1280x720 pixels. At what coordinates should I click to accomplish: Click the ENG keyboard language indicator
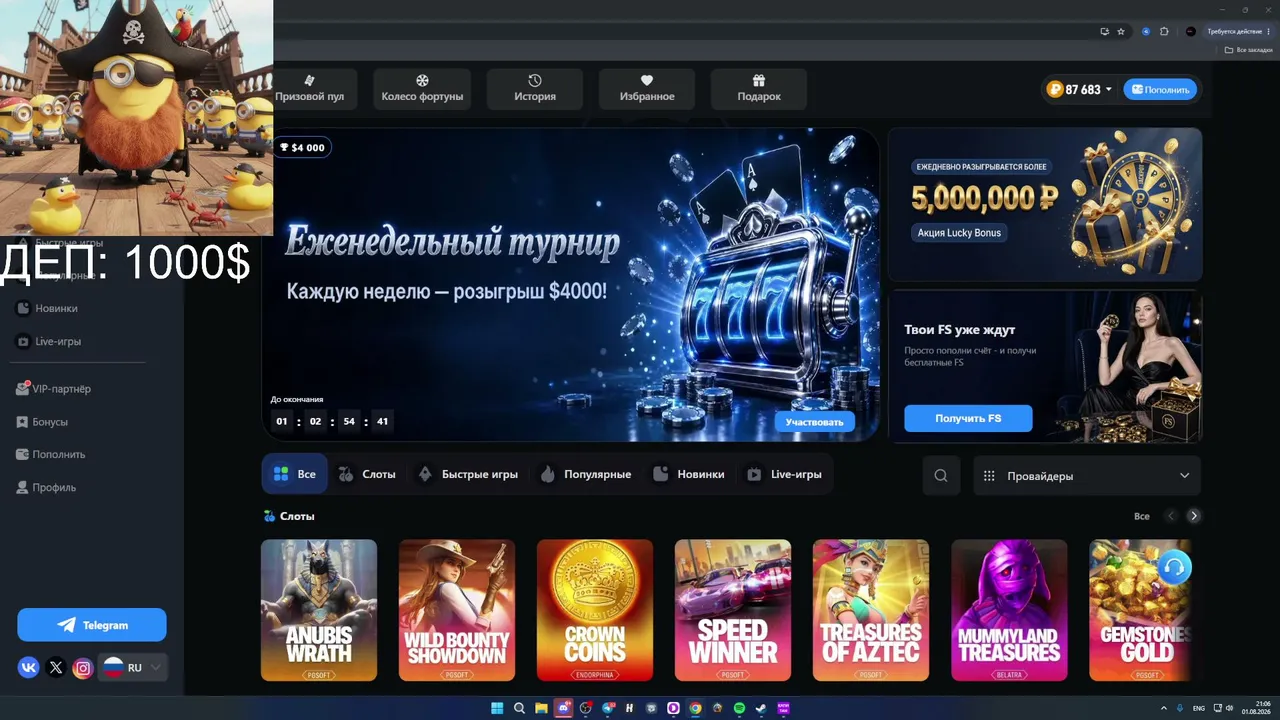point(1199,708)
